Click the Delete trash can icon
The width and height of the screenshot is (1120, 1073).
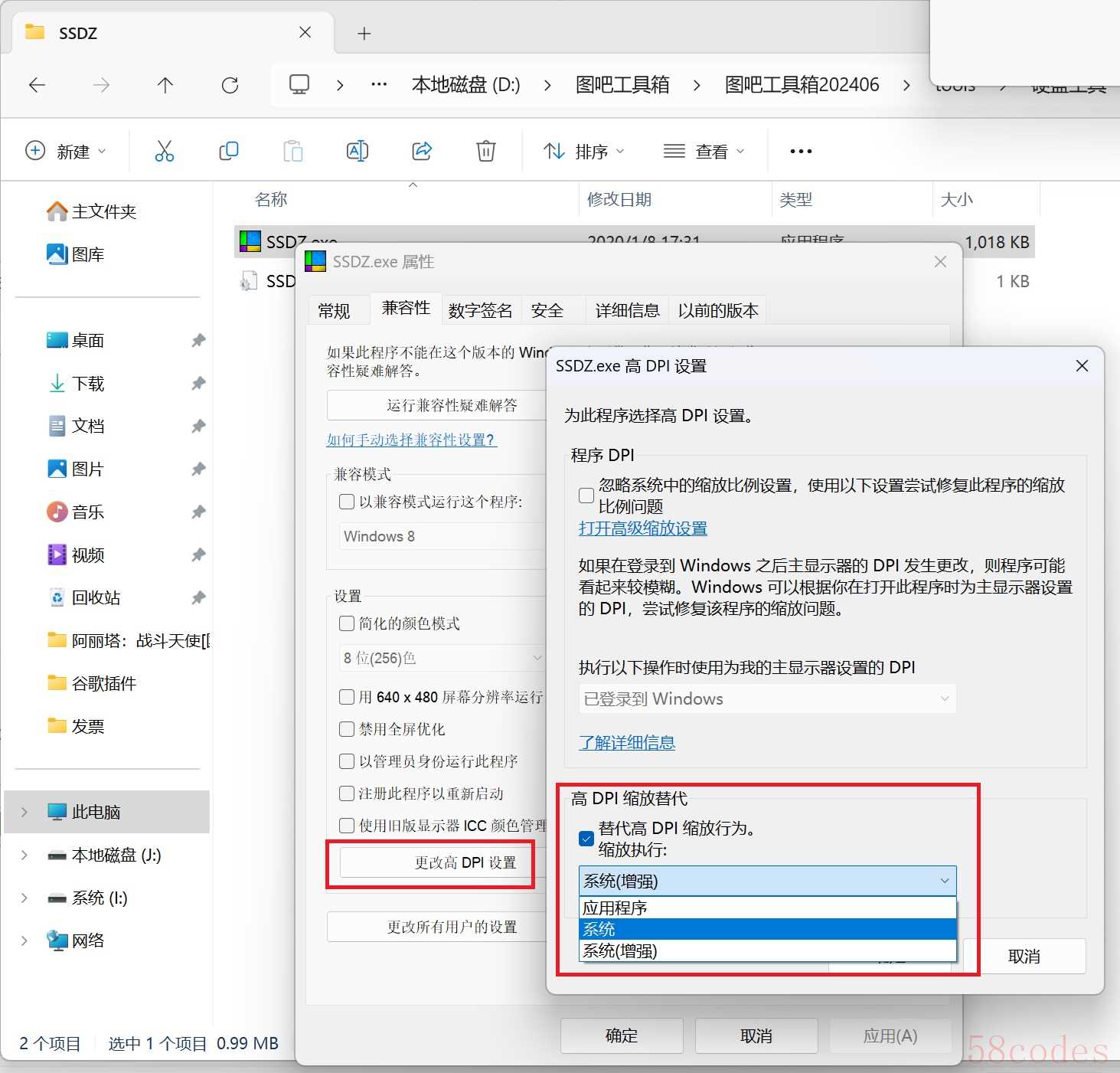pos(485,151)
